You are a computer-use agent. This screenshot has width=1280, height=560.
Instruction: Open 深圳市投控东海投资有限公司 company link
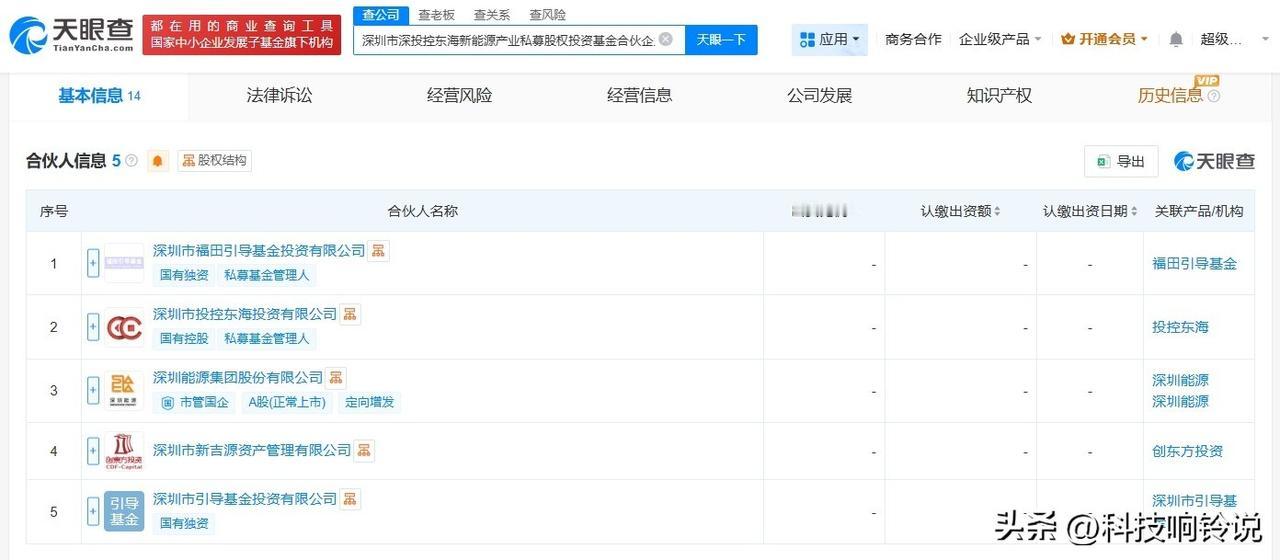[x=245, y=314]
